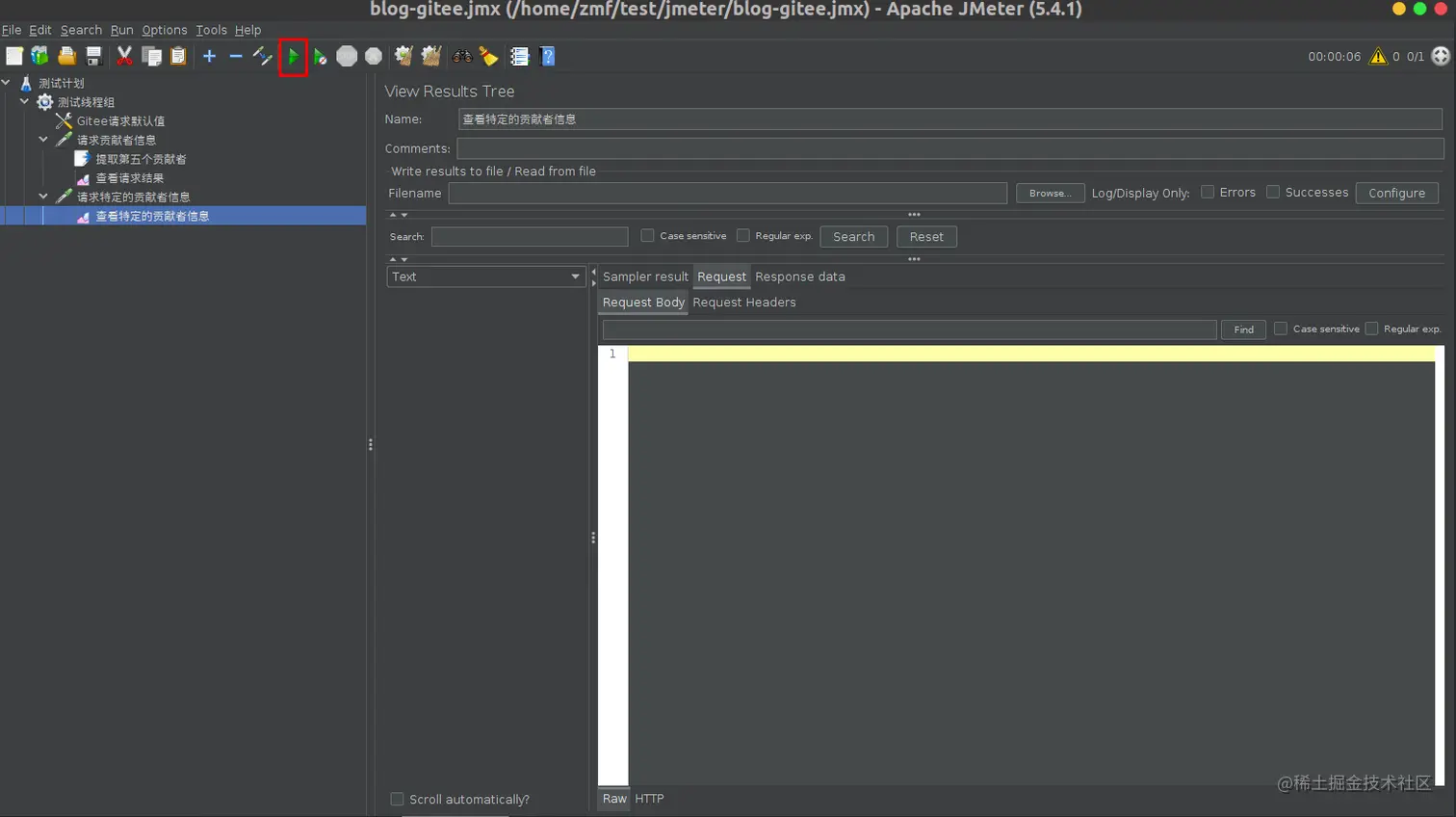This screenshot has height=817, width=1456.
Task: Select the Raw view tab
Action: click(x=614, y=799)
